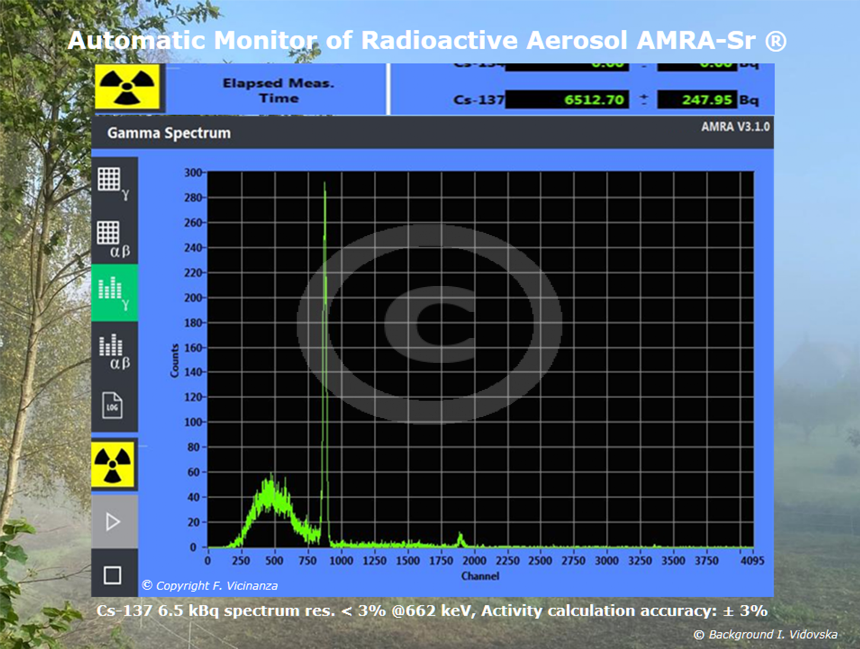Screen dimensions: 860x649
Task: Show the alpha-beta spectrum chart
Action: [114, 349]
